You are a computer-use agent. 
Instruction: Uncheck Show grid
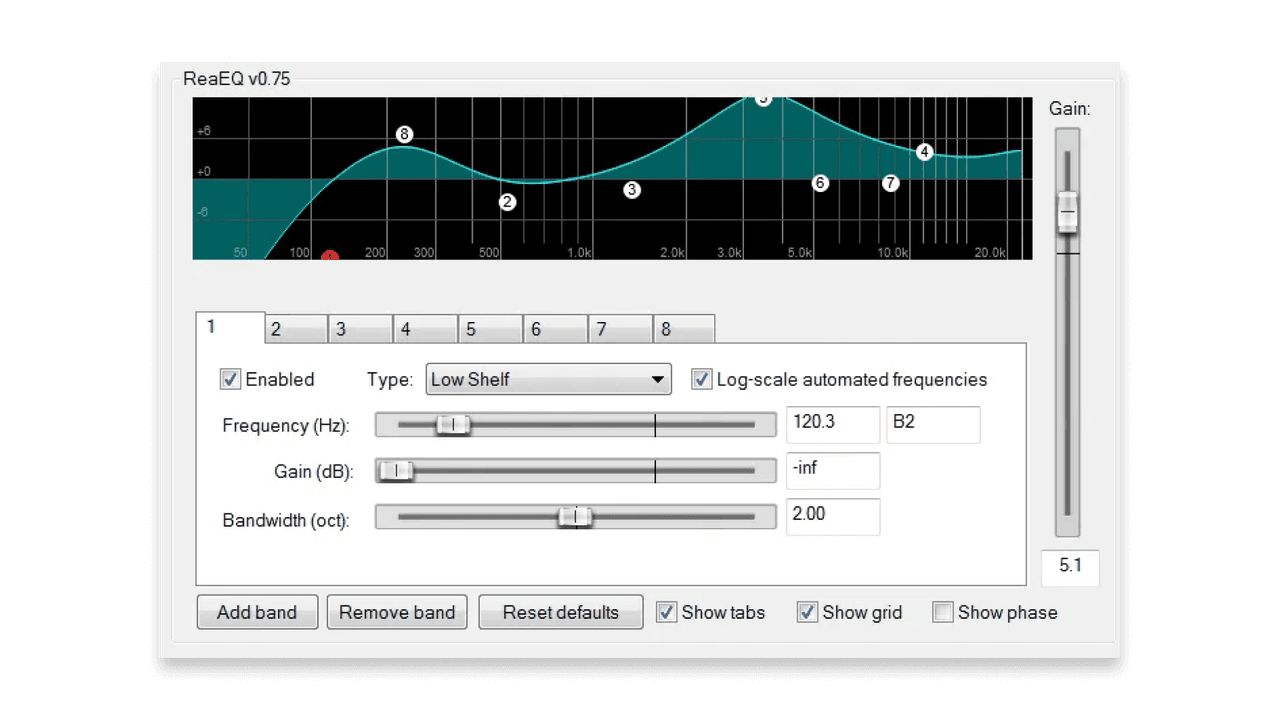point(807,612)
